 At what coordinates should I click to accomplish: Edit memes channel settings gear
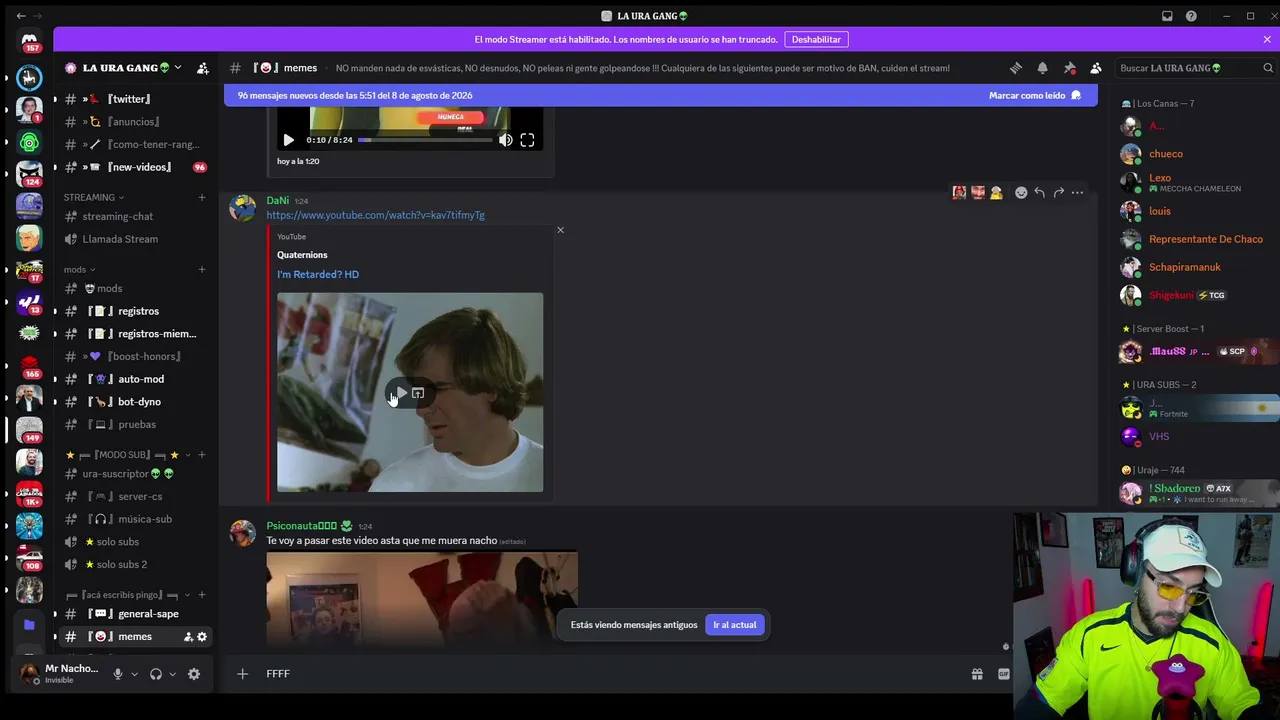[x=202, y=637]
